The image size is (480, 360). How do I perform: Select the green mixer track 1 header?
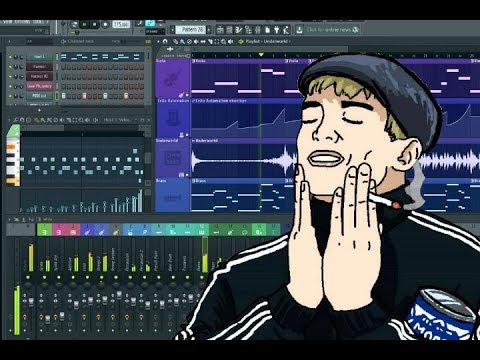(44, 230)
